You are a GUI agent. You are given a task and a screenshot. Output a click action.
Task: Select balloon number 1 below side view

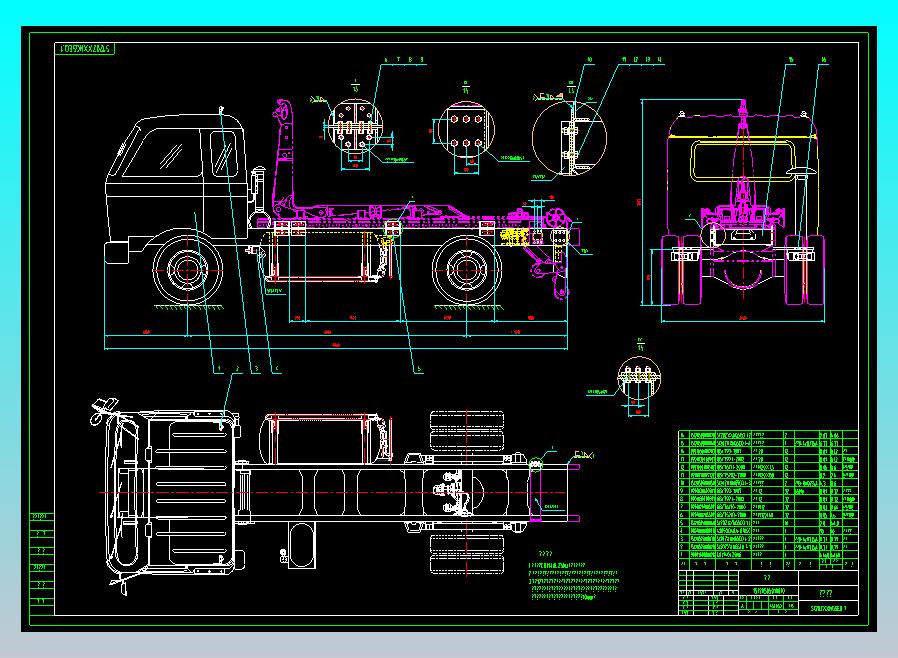coord(218,369)
